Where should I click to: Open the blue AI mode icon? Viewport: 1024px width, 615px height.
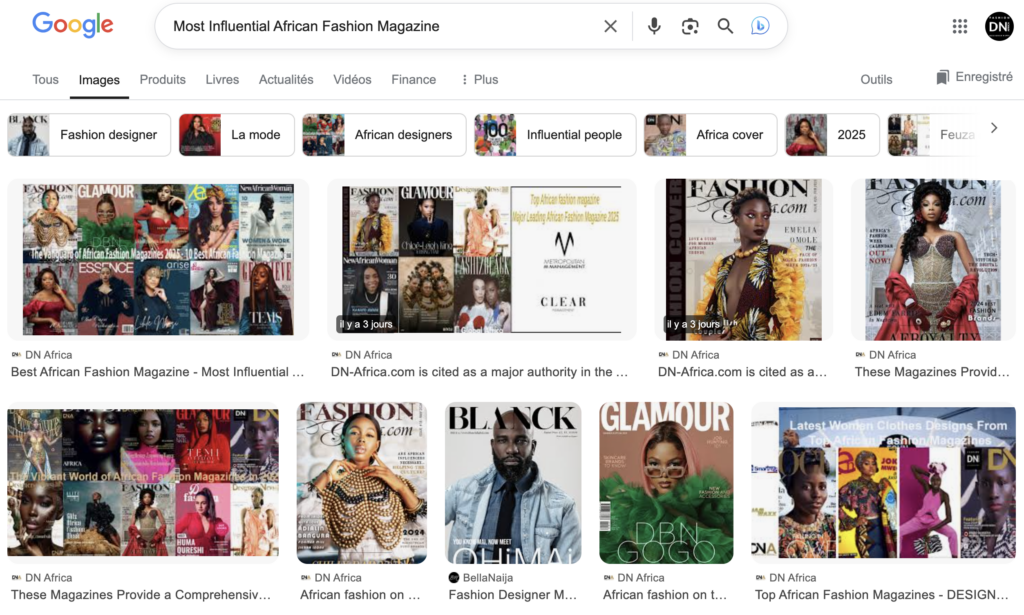[760, 26]
